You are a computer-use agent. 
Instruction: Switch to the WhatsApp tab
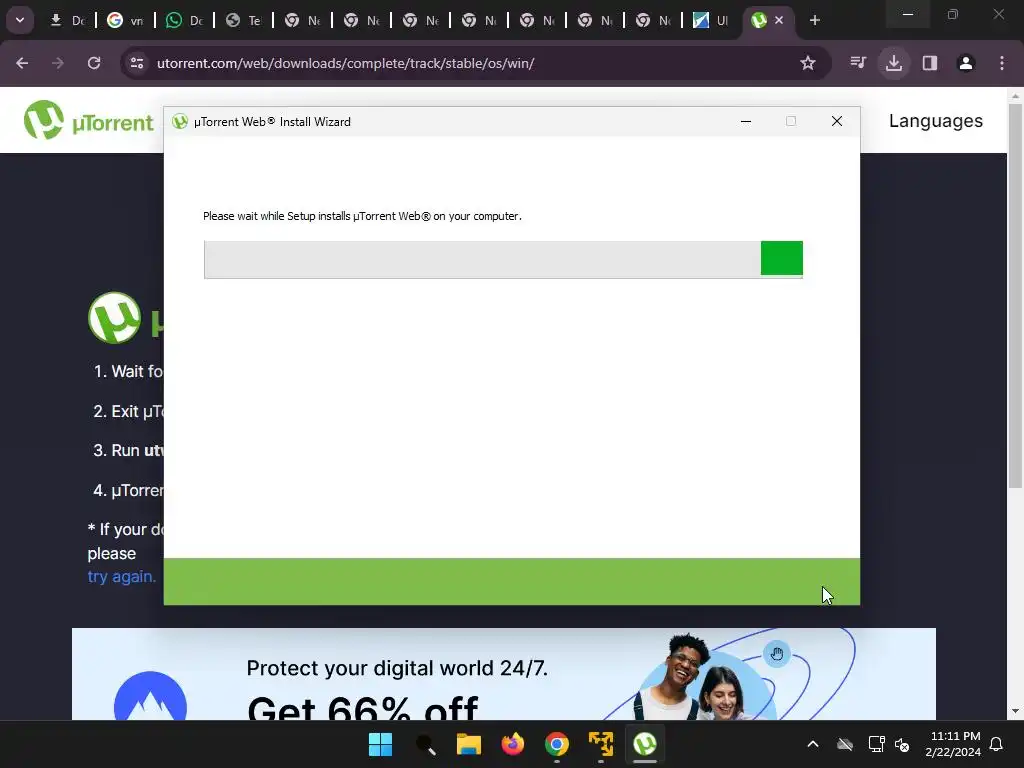tap(185, 21)
